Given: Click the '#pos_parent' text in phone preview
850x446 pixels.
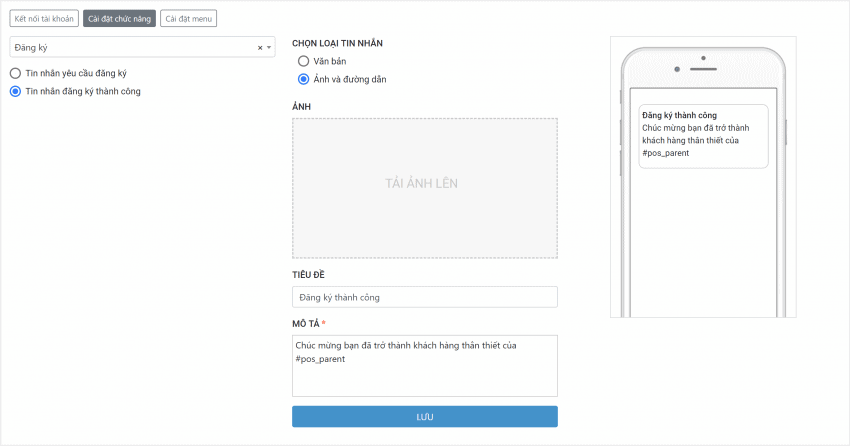Looking at the screenshot, I should (666, 154).
